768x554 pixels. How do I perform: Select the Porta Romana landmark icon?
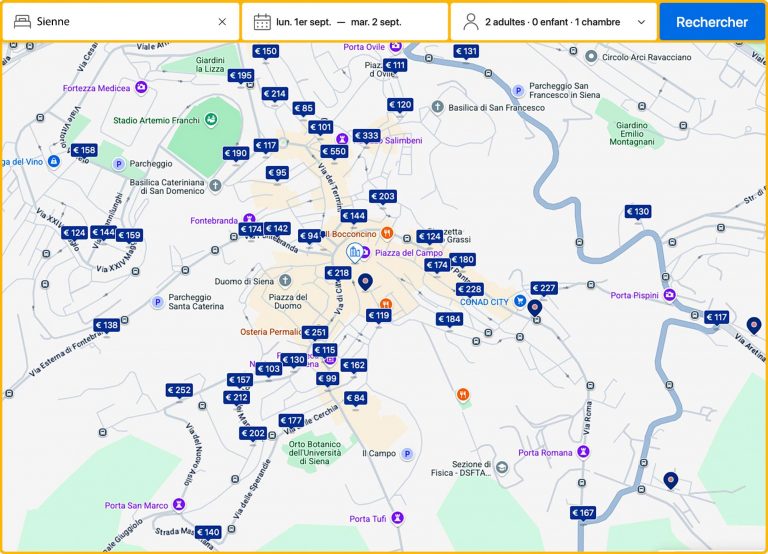click(583, 453)
